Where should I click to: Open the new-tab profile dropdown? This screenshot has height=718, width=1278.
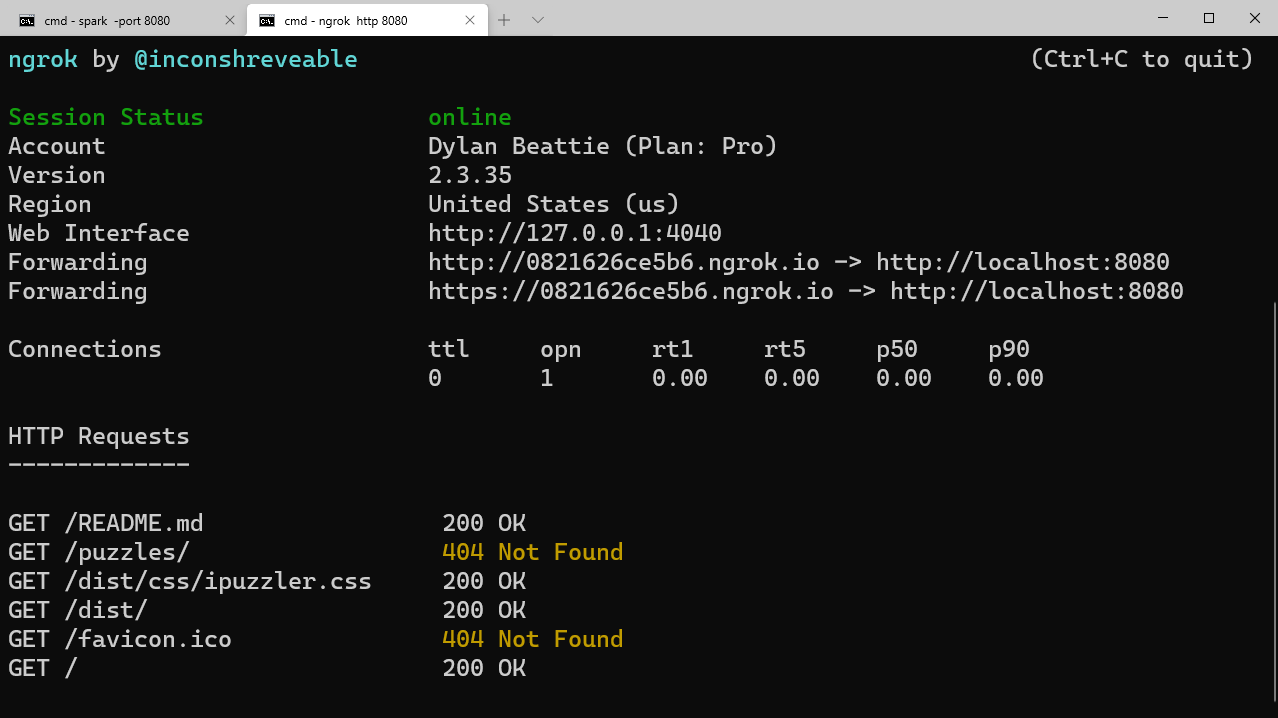tap(538, 20)
